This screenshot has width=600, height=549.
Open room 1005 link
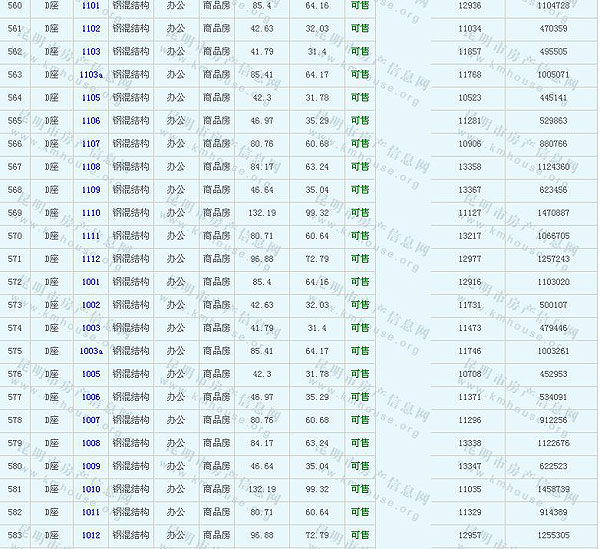pos(91,374)
